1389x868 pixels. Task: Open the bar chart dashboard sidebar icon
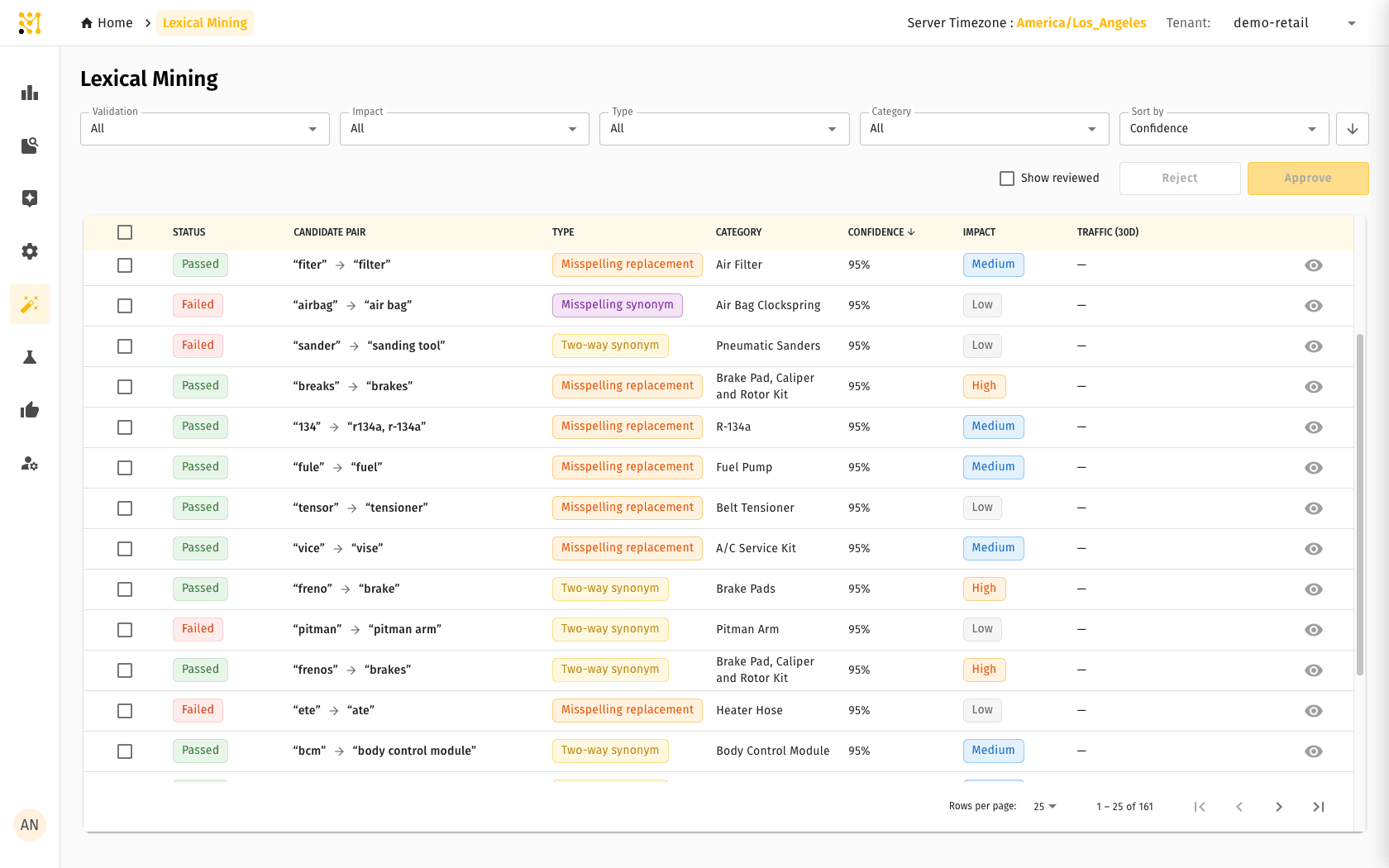point(30,93)
